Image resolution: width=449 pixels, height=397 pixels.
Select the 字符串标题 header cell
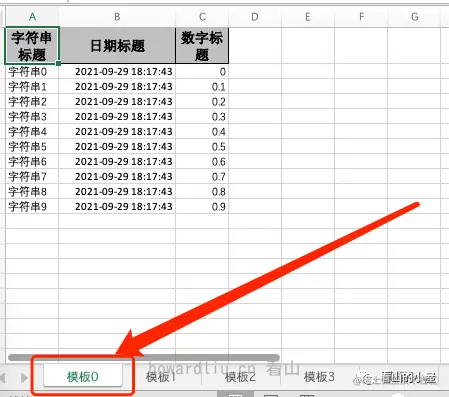pos(32,46)
